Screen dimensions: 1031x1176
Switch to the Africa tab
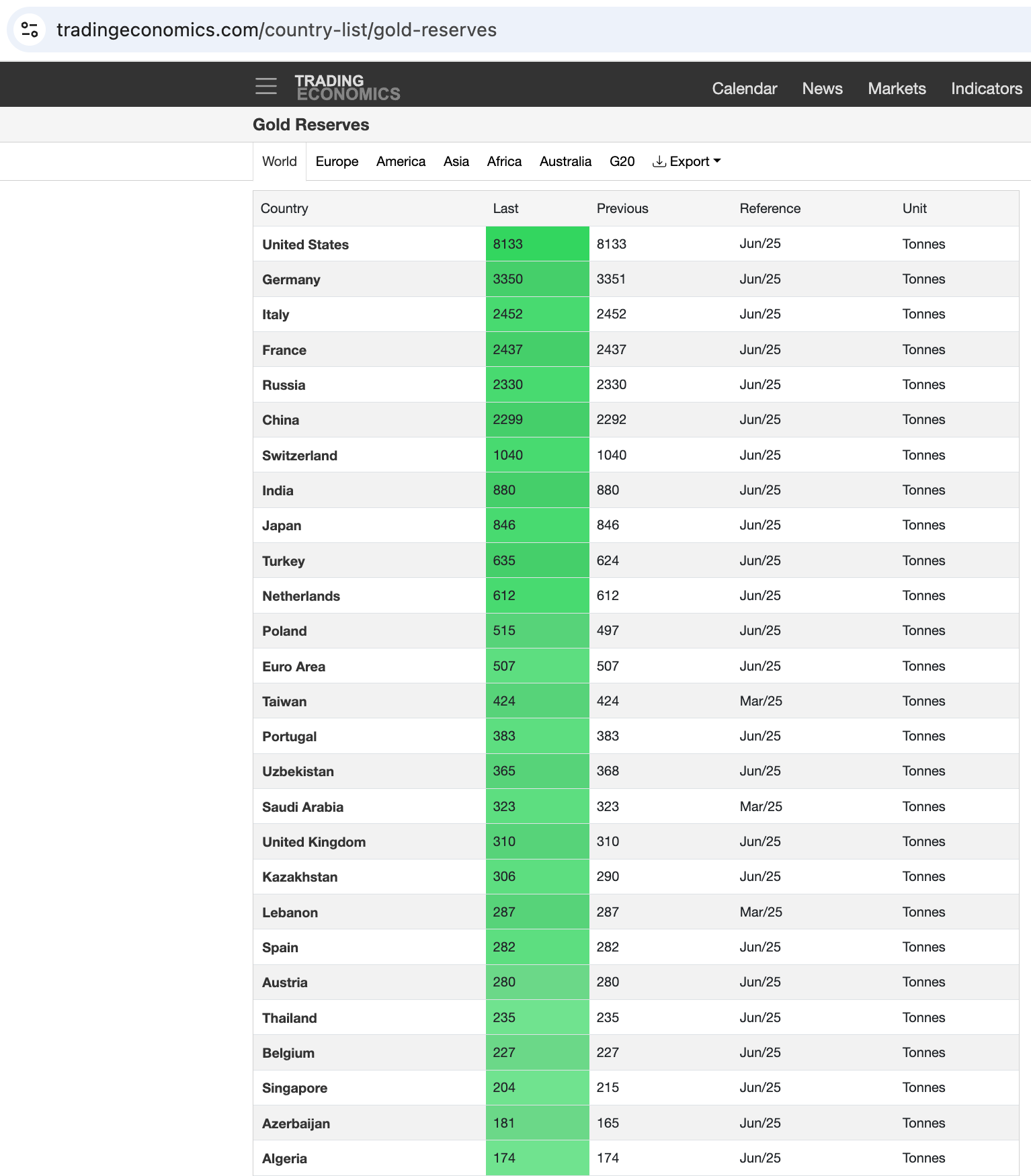click(x=504, y=161)
